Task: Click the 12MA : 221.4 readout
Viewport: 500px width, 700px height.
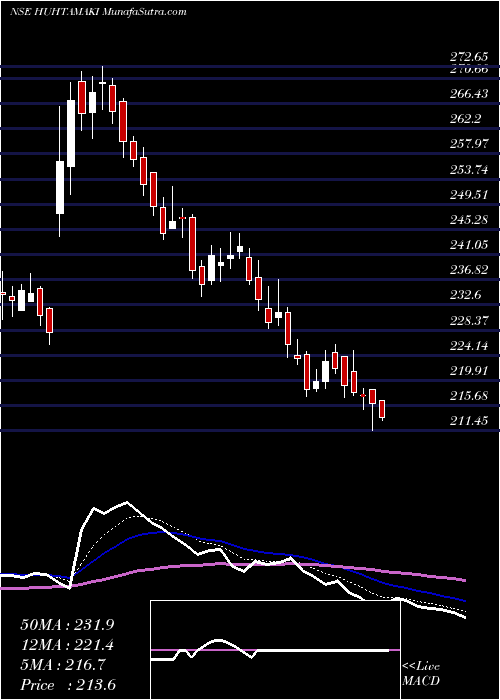Action: [67, 645]
